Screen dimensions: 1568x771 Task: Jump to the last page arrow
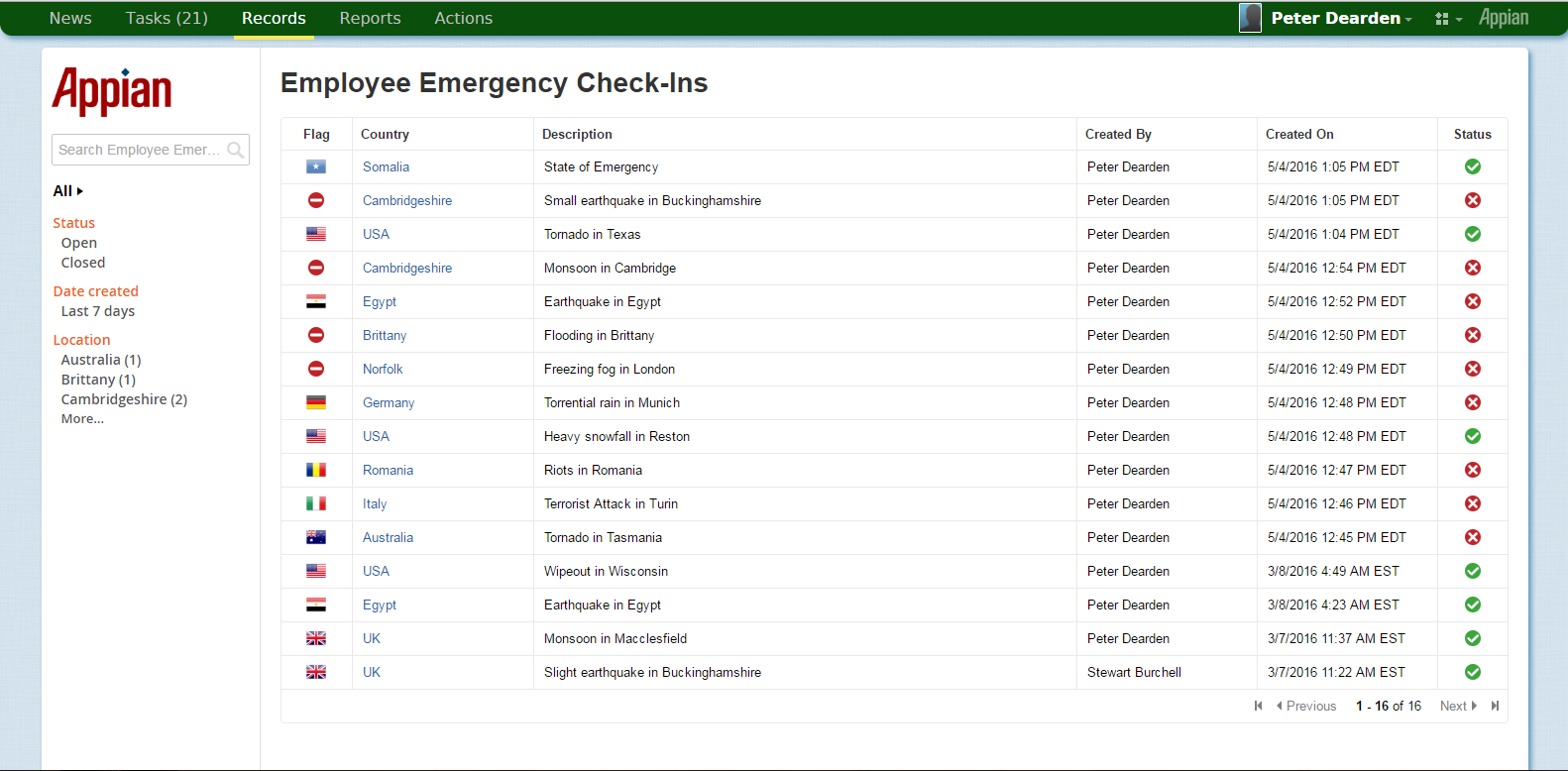coord(1495,706)
